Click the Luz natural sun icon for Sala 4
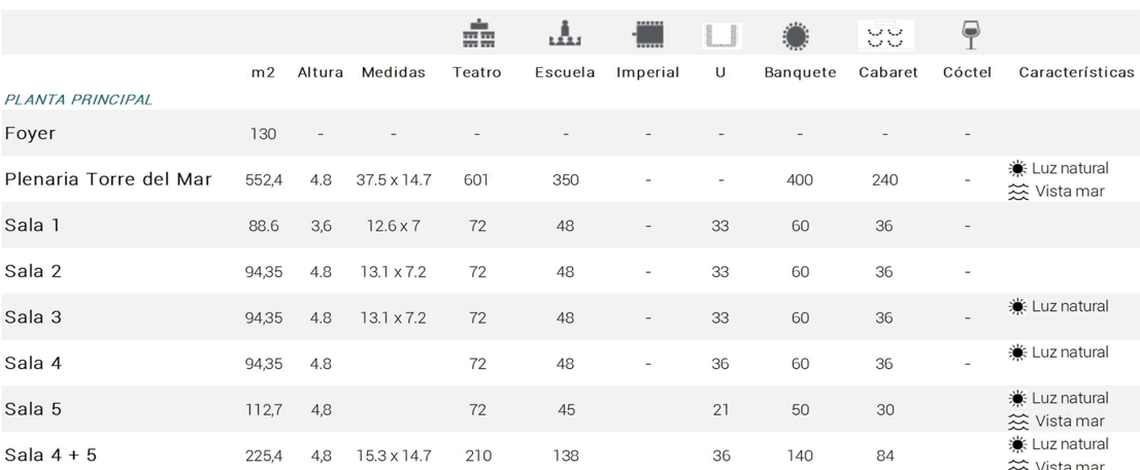The width and height of the screenshot is (1140, 470). 1017,352
